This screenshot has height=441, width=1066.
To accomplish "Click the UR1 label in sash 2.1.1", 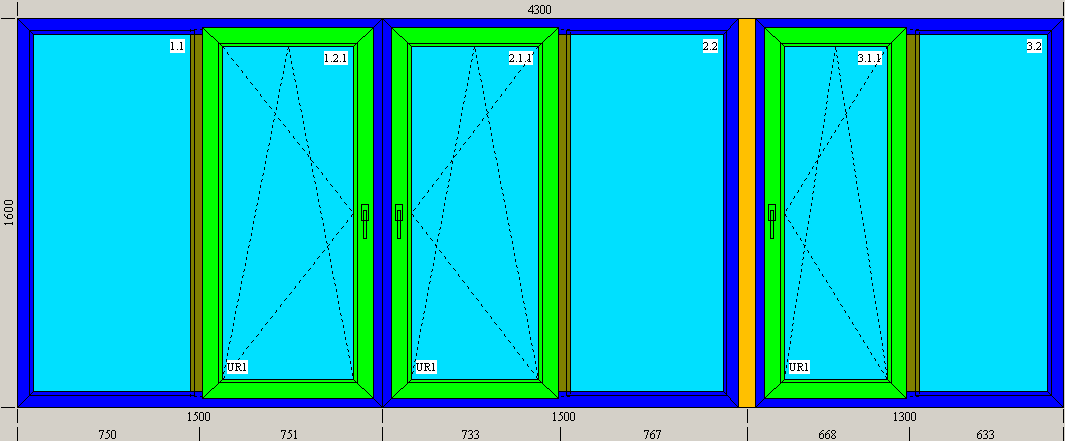I will tap(426, 368).
